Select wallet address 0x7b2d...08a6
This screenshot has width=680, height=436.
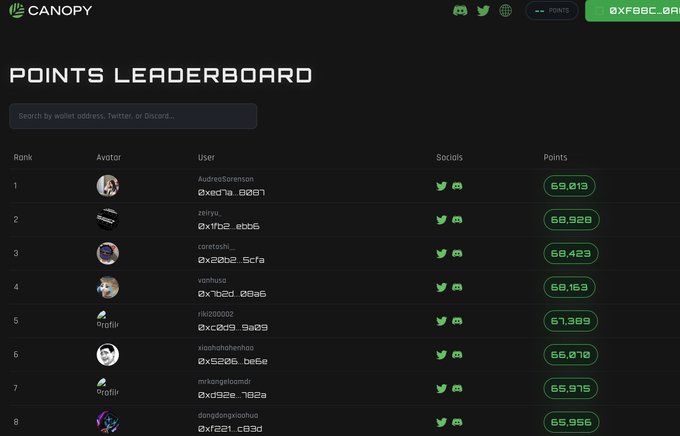tap(232, 294)
